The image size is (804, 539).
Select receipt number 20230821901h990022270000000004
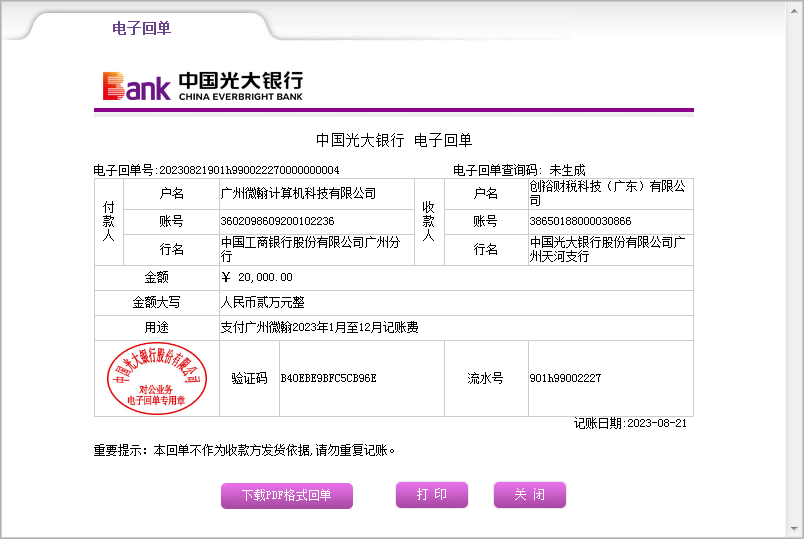pyautogui.click(x=249, y=170)
